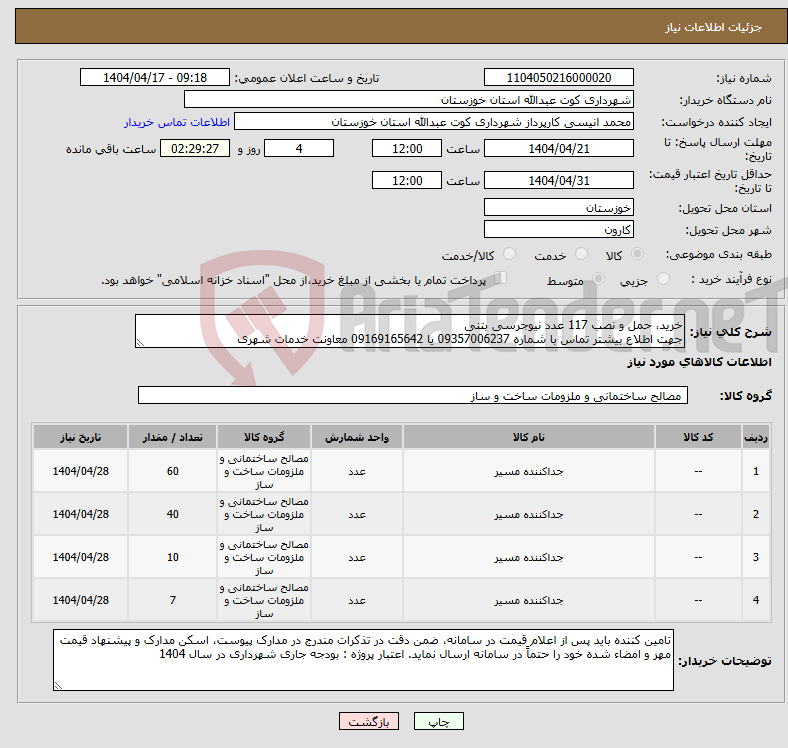This screenshot has height=748, width=788.
Task: Click quantity 10 in row 3
Action: point(172,557)
